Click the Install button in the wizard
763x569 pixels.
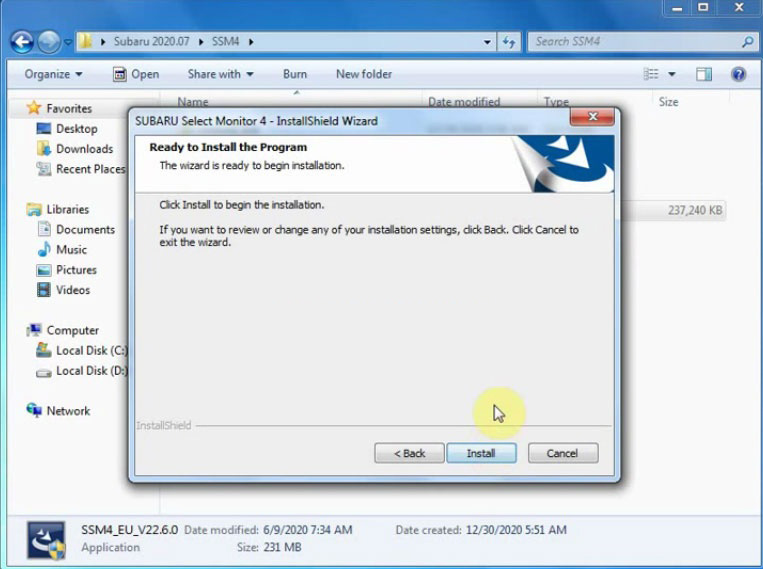(481, 453)
